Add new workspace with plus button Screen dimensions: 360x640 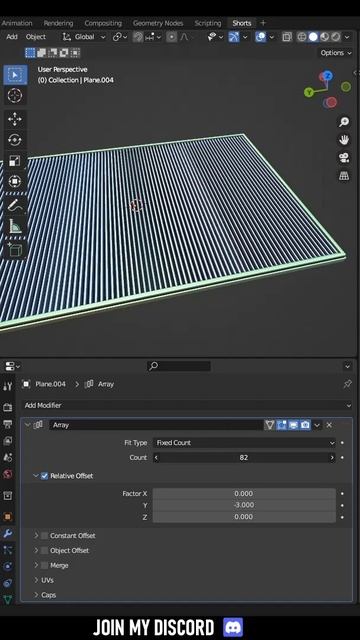pyautogui.click(x=263, y=23)
